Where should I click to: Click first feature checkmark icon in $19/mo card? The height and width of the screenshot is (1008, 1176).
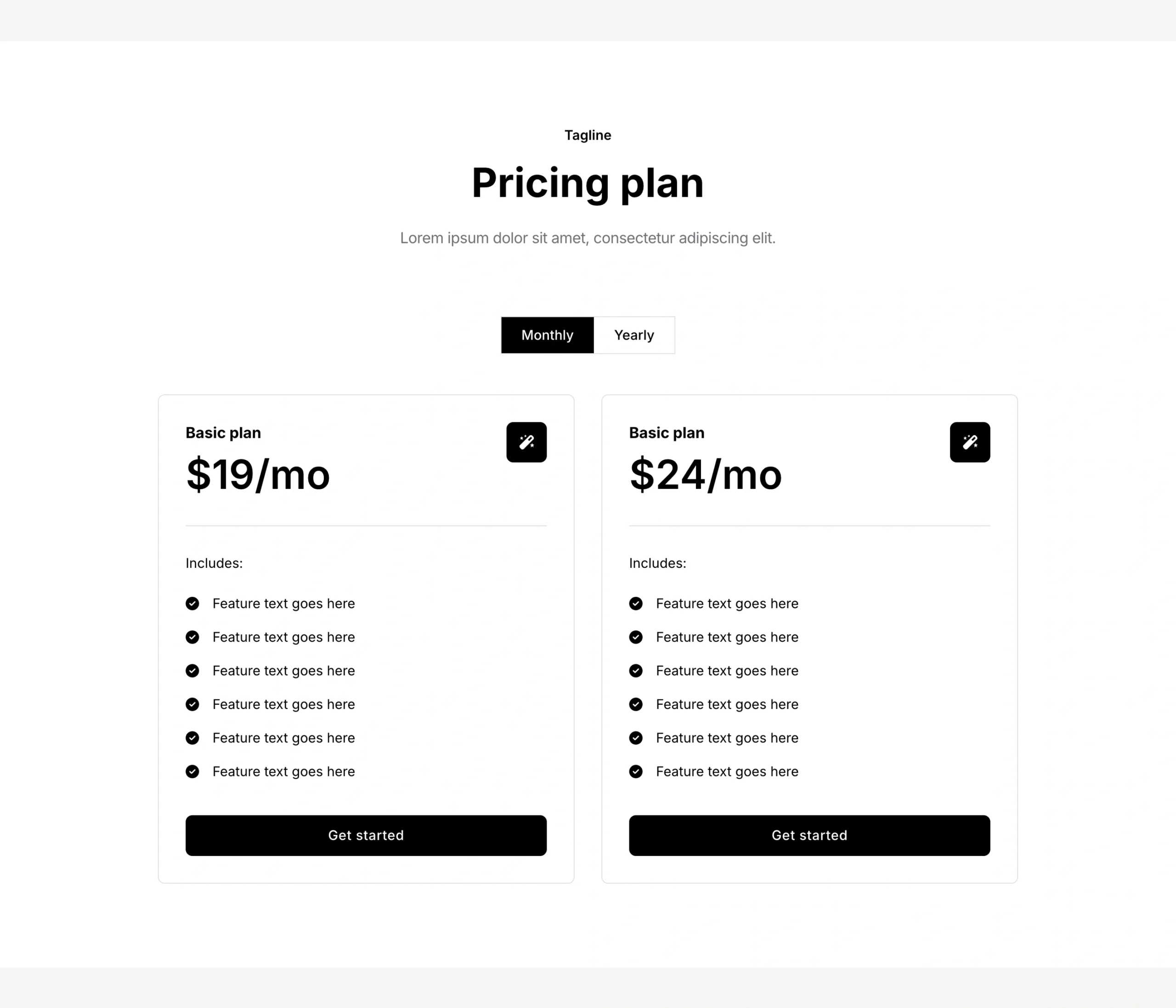[x=192, y=603]
